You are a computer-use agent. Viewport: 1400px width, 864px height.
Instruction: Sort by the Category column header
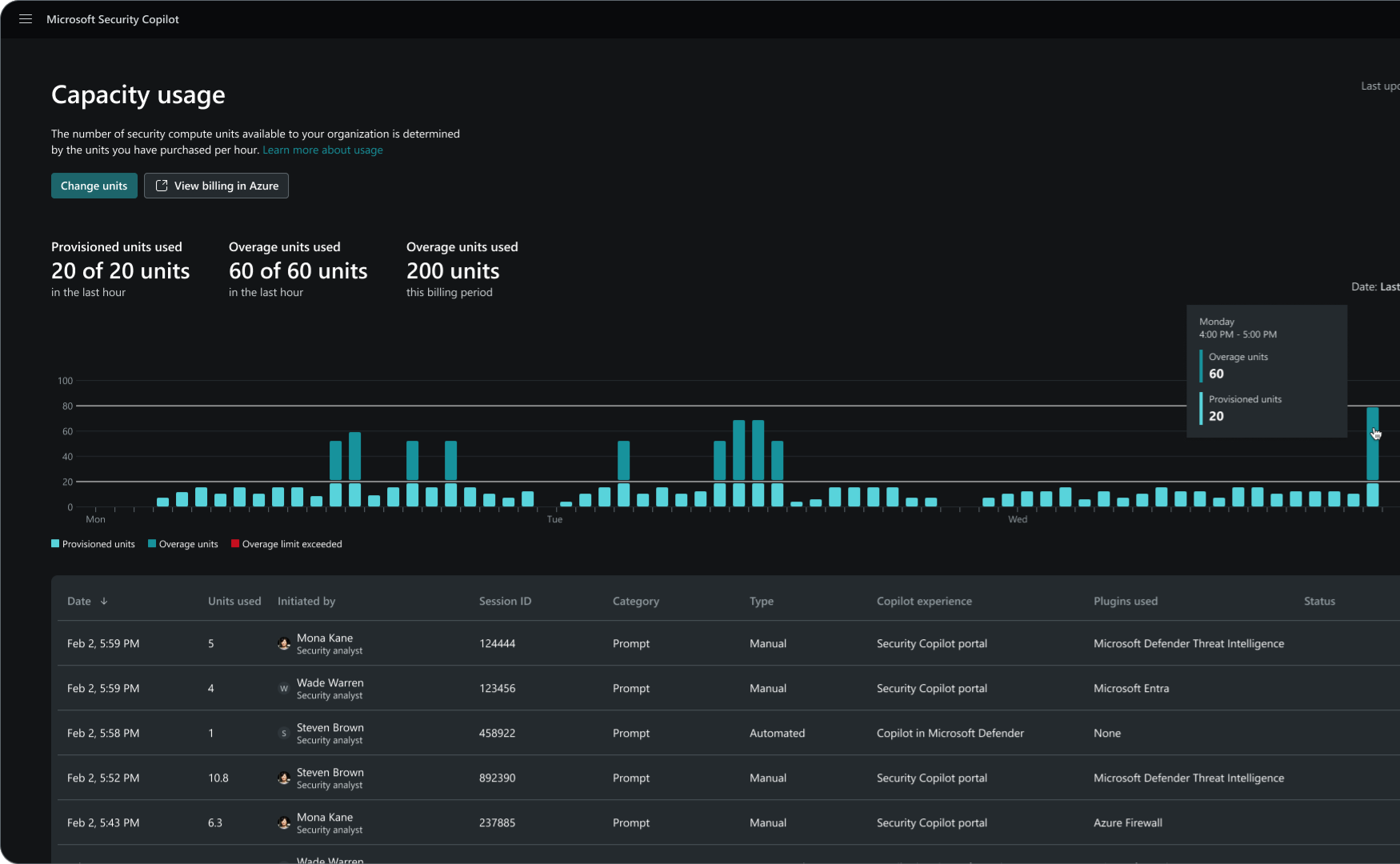[x=635, y=601]
